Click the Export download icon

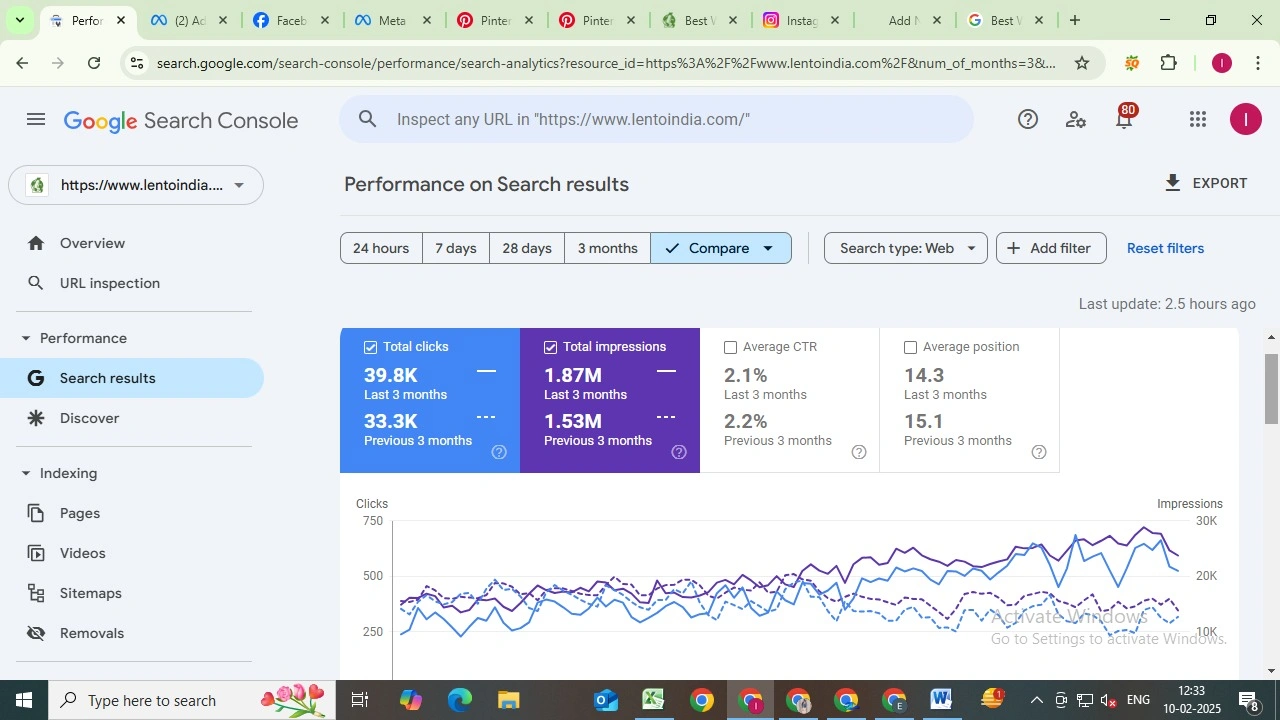[1173, 183]
